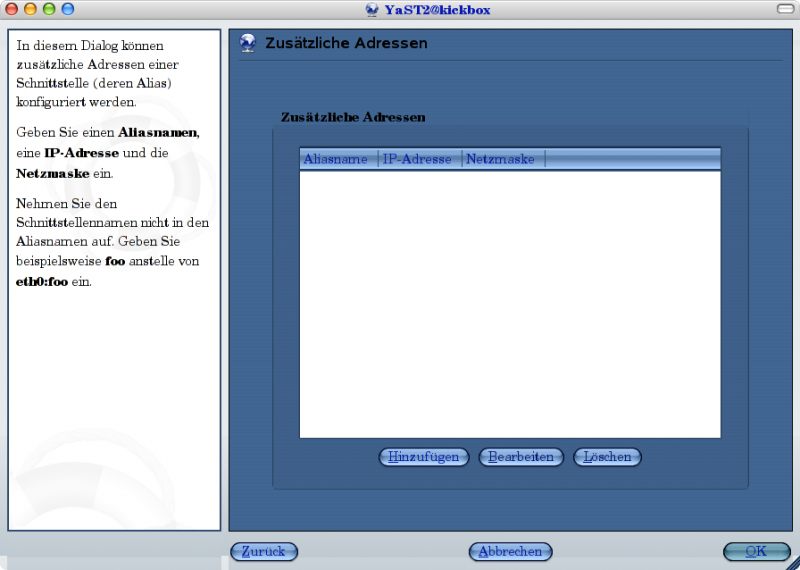Sort table by Aliasname column
This screenshot has height=570, width=800.
click(x=336, y=159)
